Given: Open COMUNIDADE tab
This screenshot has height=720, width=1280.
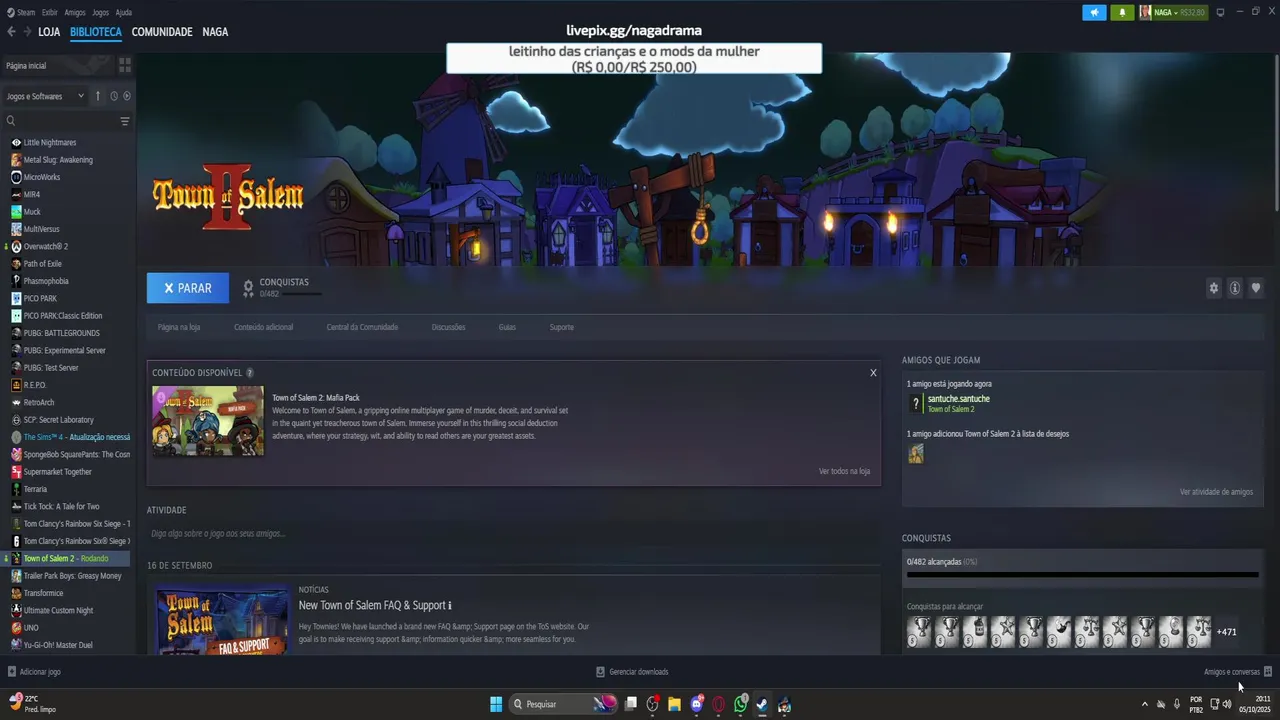Looking at the screenshot, I should 162,32.
